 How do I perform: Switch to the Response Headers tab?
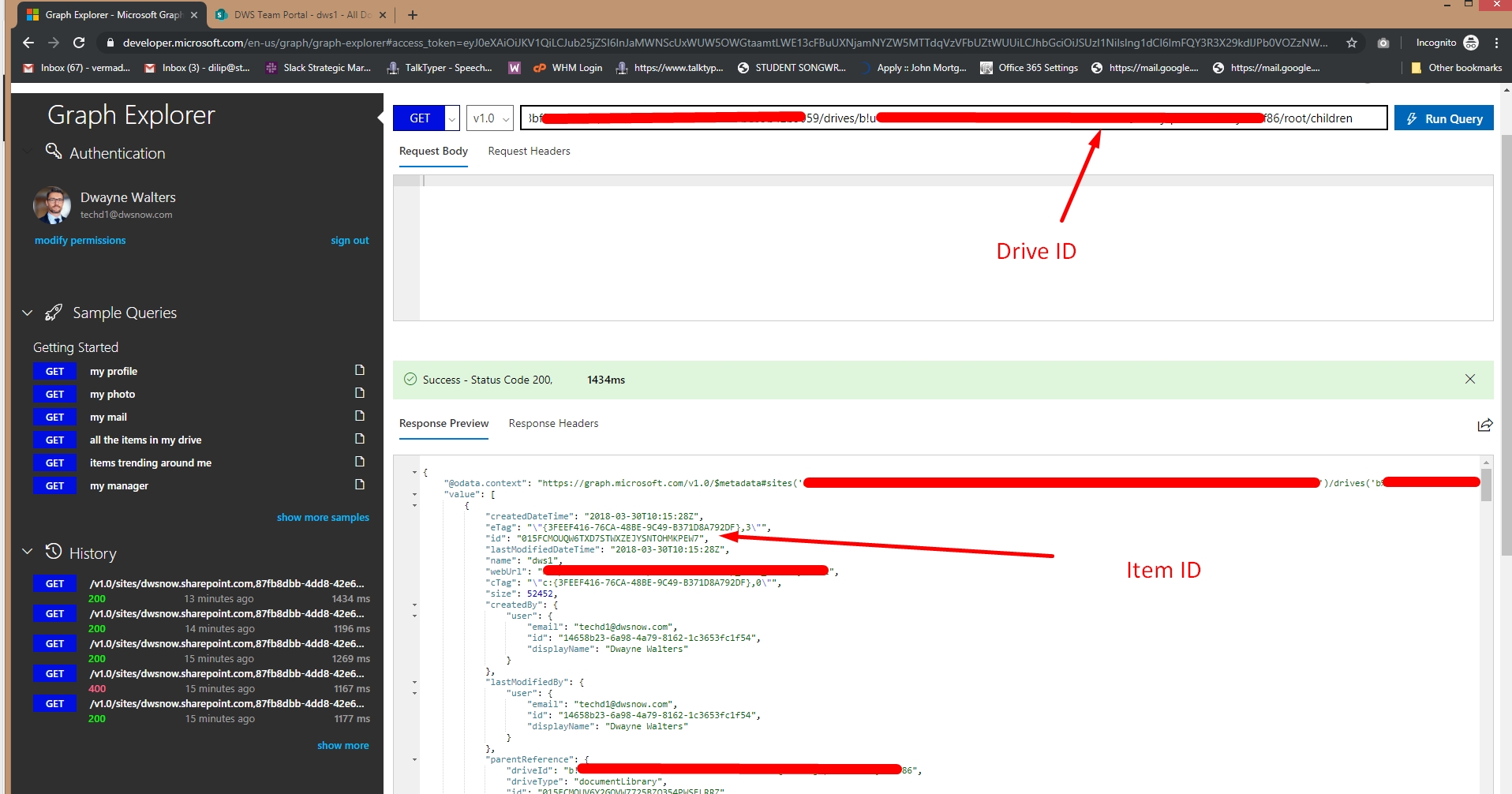coord(553,423)
